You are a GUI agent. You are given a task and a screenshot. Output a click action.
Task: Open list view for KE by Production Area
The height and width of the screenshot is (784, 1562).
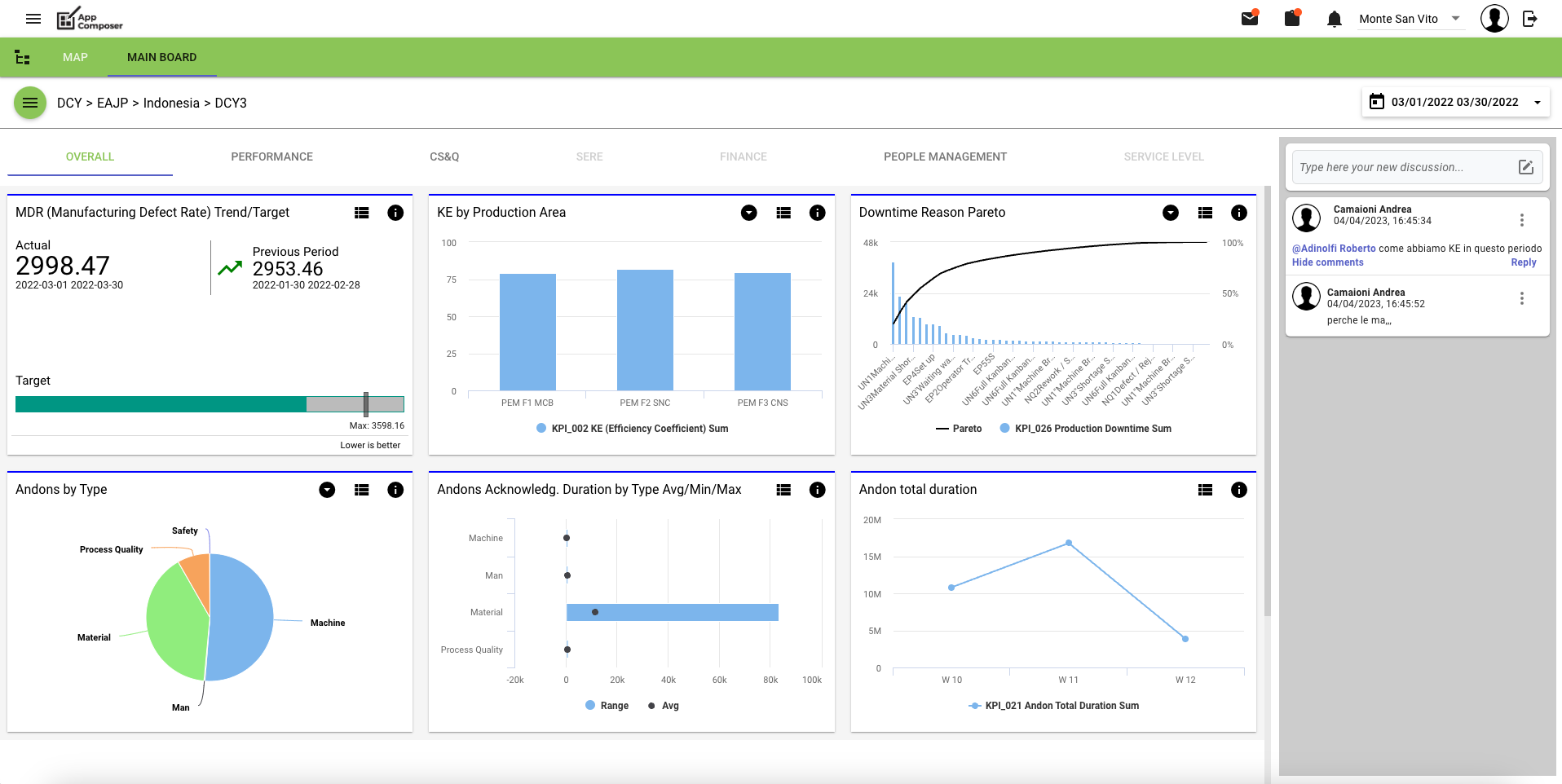783,213
